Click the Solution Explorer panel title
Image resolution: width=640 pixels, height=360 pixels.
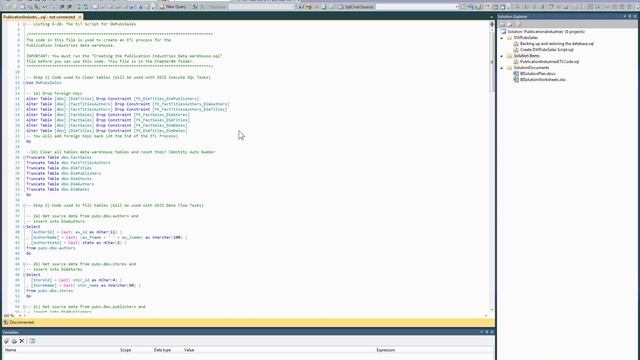click(x=513, y=16)
